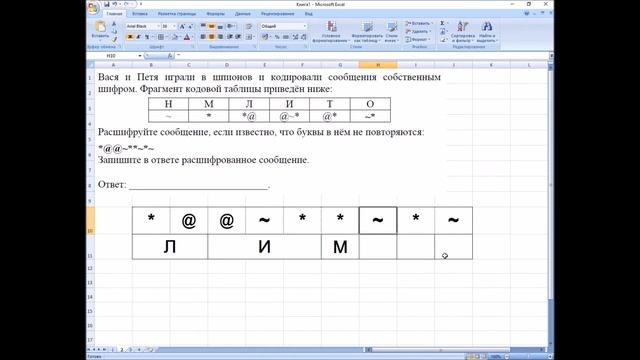Toggle bold formatting
Screen dimensions: 640x360
coord(130,37)
